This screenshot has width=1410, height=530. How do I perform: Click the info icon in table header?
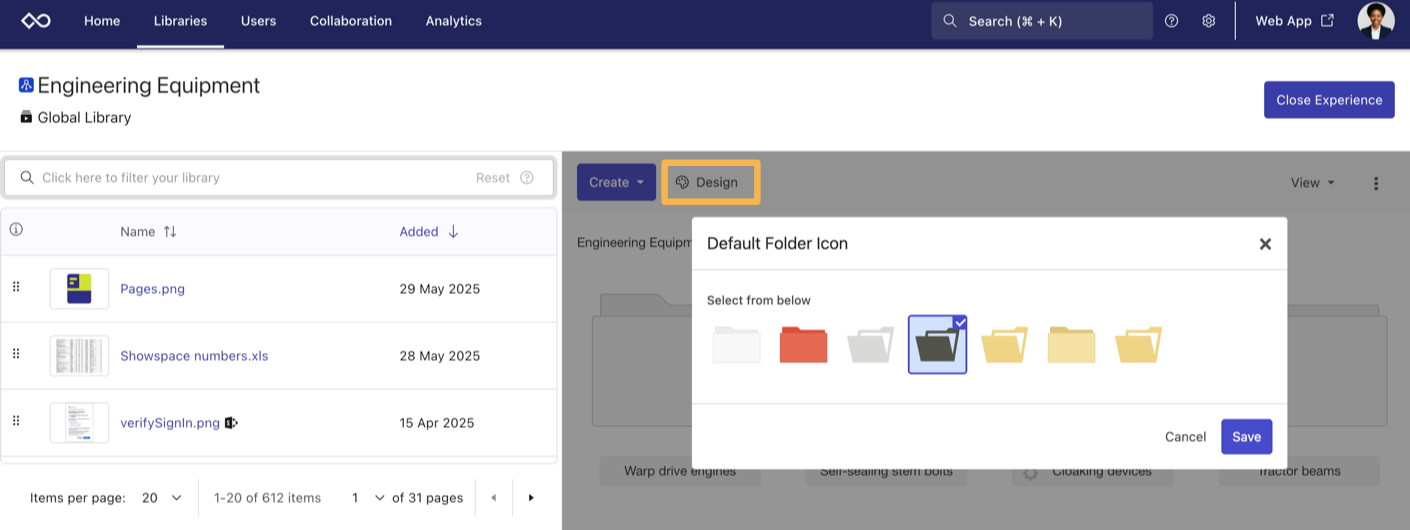coord(16,230)
